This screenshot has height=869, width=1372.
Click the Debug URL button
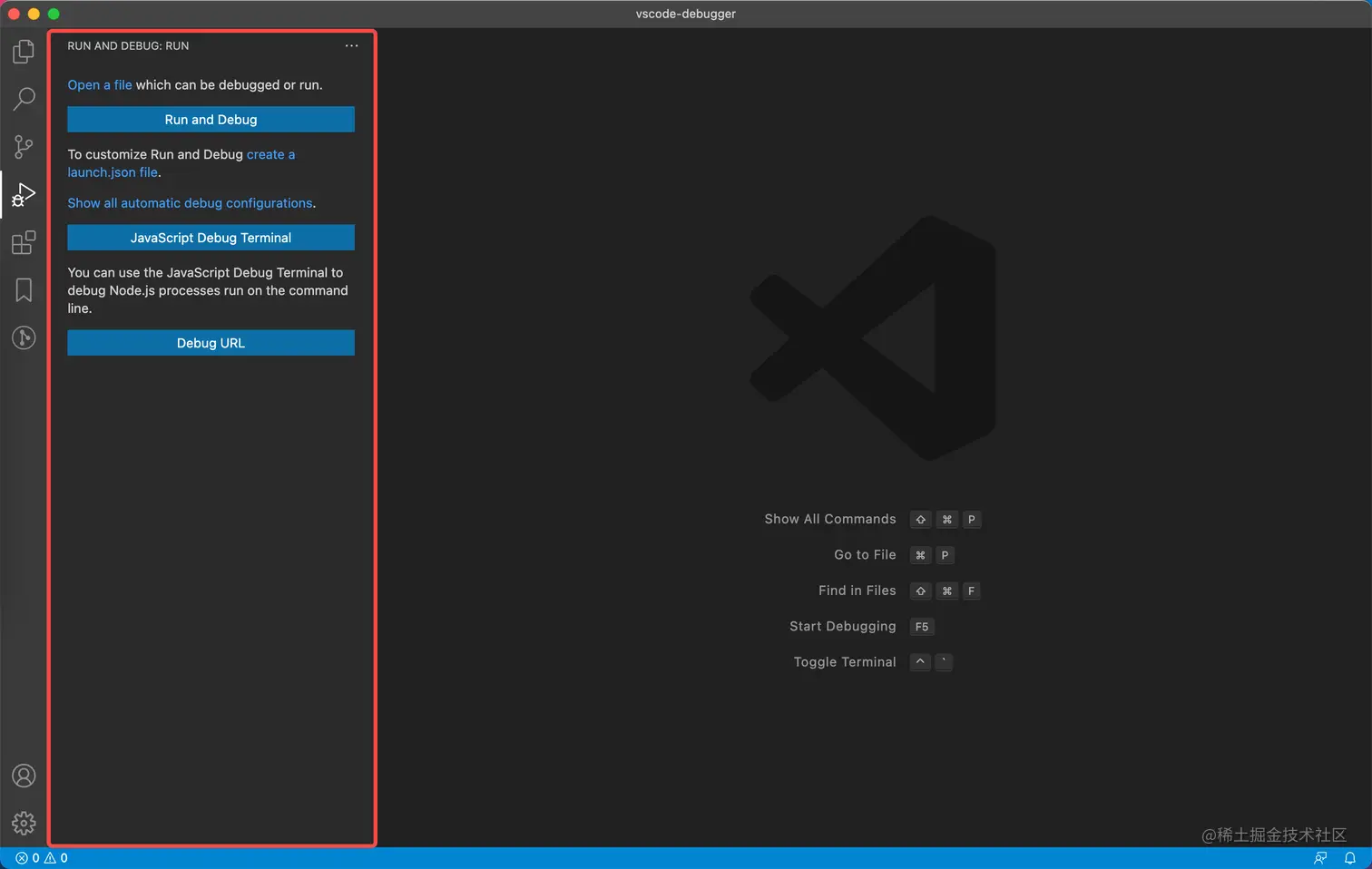click(211, 343)
